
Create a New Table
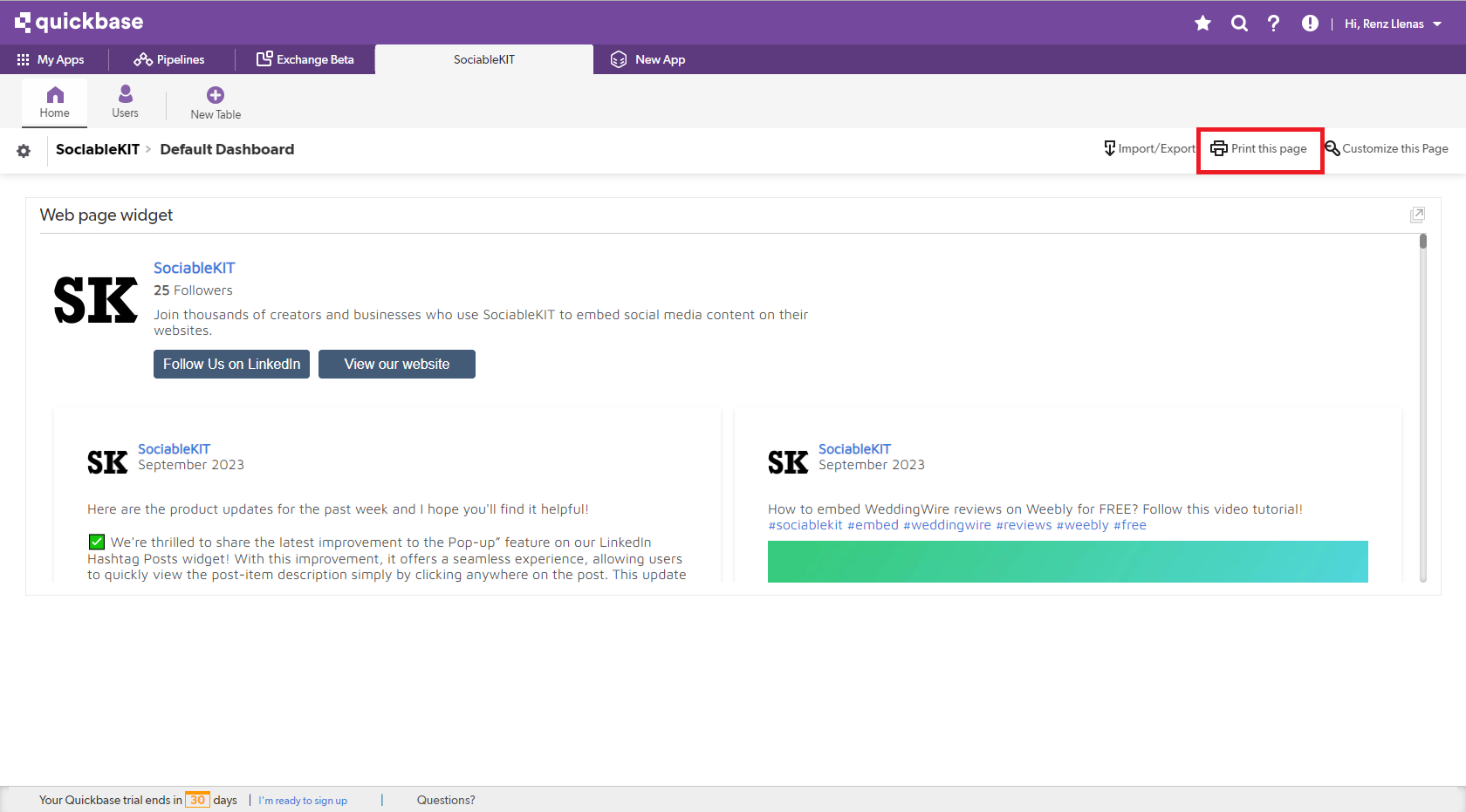click(x=216, y=103)
